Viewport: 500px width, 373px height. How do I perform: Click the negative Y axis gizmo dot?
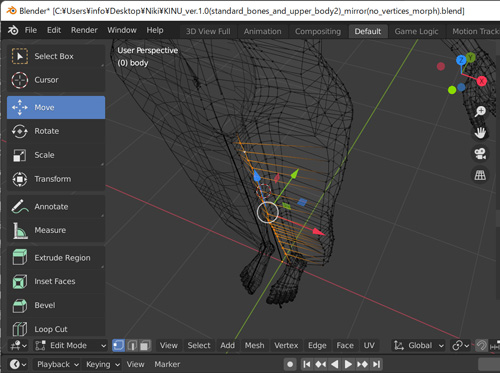click(x=452, y=90)
